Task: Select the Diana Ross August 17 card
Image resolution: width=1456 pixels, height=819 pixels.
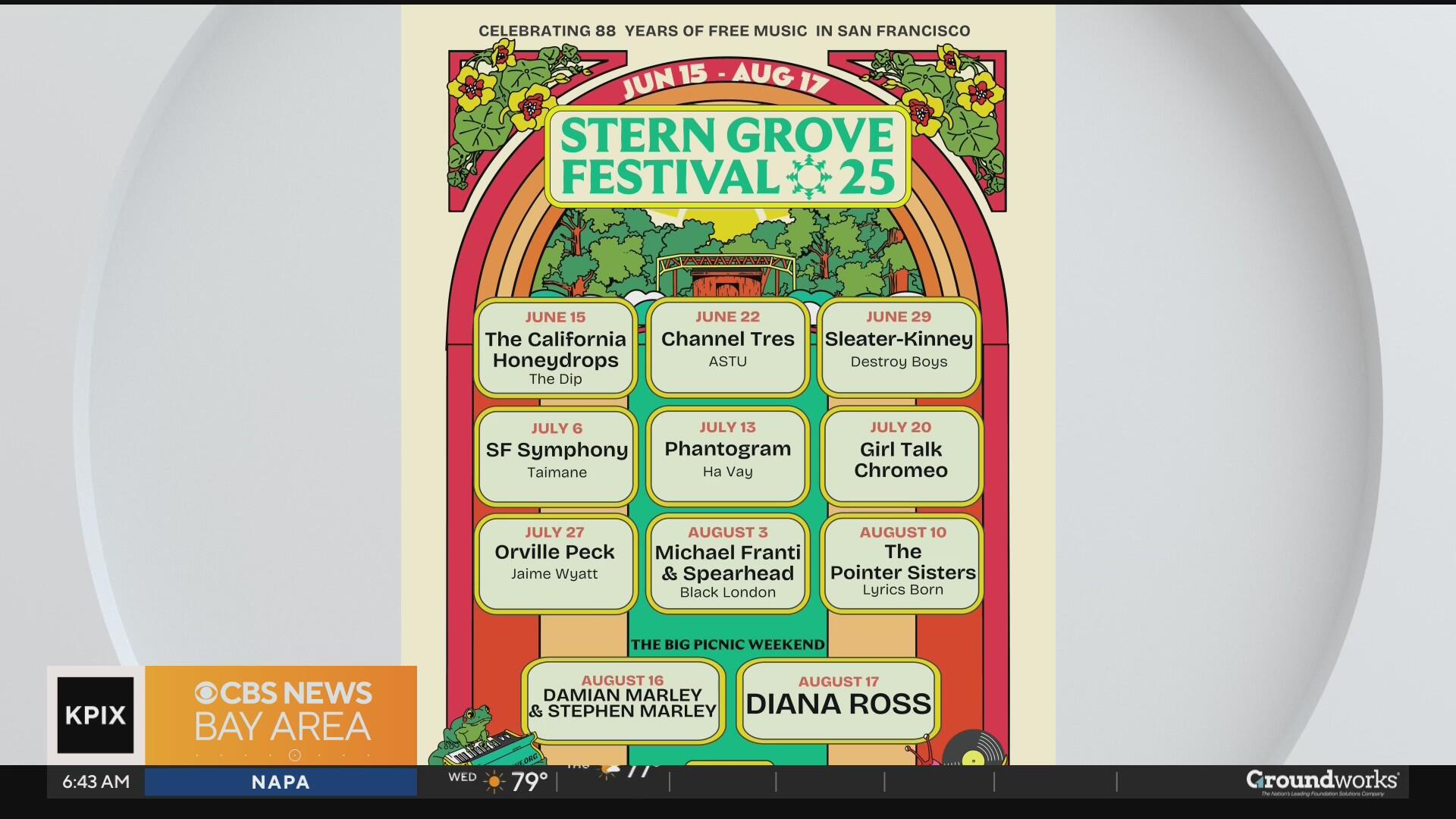Action: pos(837,700)
